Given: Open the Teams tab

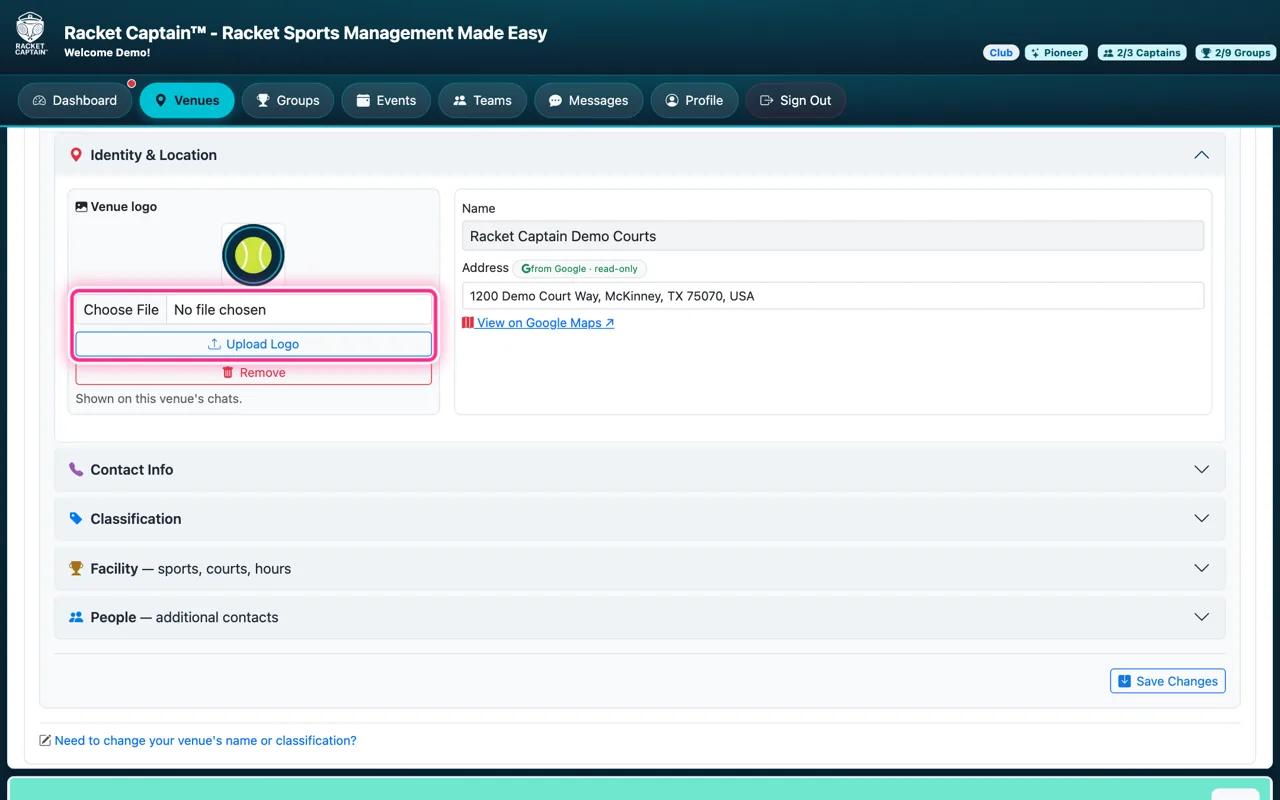Looking at the screenshot, I should (x=482, y=100).
